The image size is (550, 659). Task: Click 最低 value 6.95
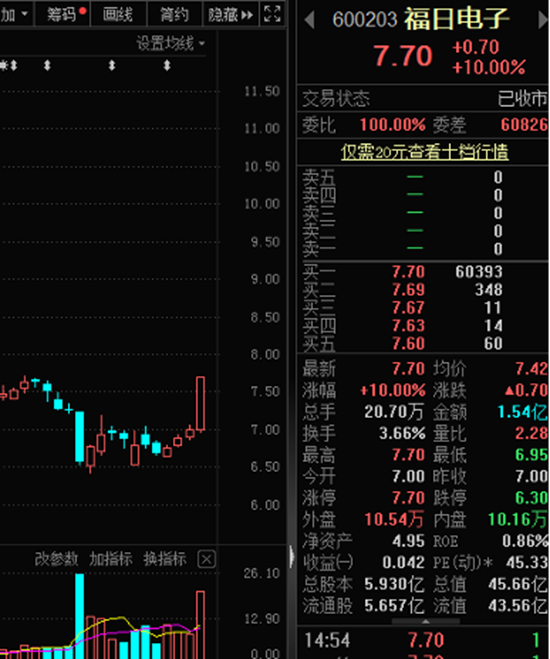click(x=532, y=455)
